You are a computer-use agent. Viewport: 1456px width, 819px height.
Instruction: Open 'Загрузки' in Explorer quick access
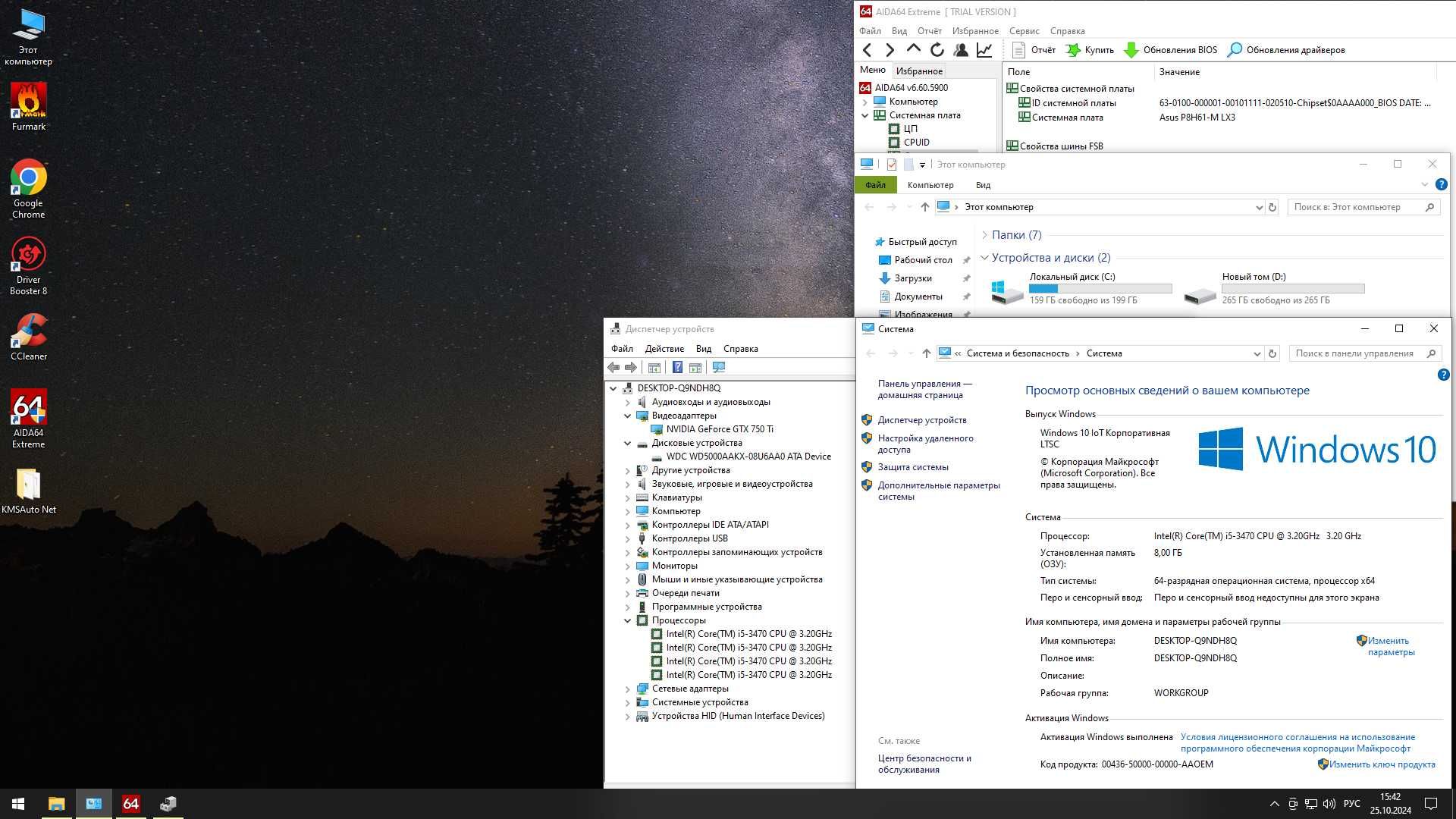pyautogui.click(x=913, y=278)
